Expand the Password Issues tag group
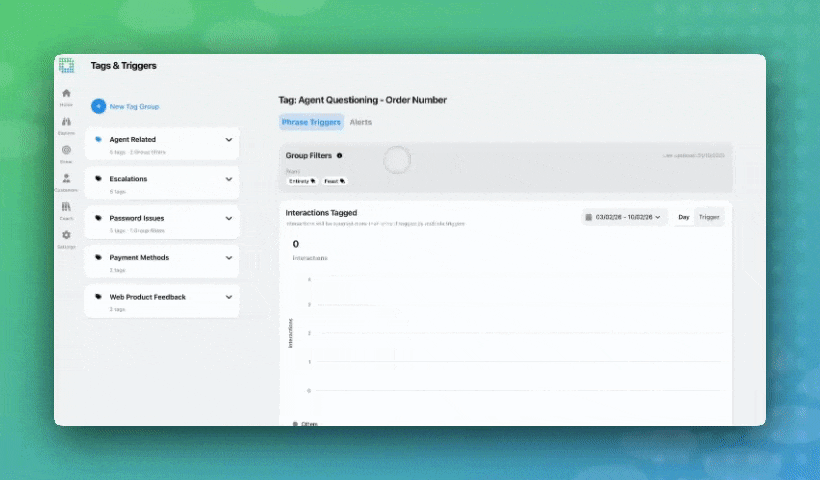This screenshot has width=820, height=480. [229, 218]
